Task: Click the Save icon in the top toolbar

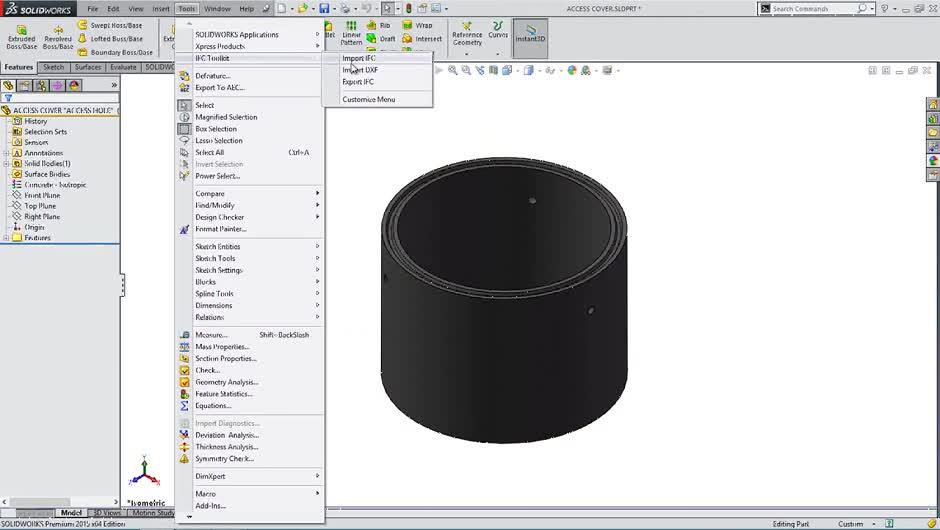Action: click(x=324, y=8)
